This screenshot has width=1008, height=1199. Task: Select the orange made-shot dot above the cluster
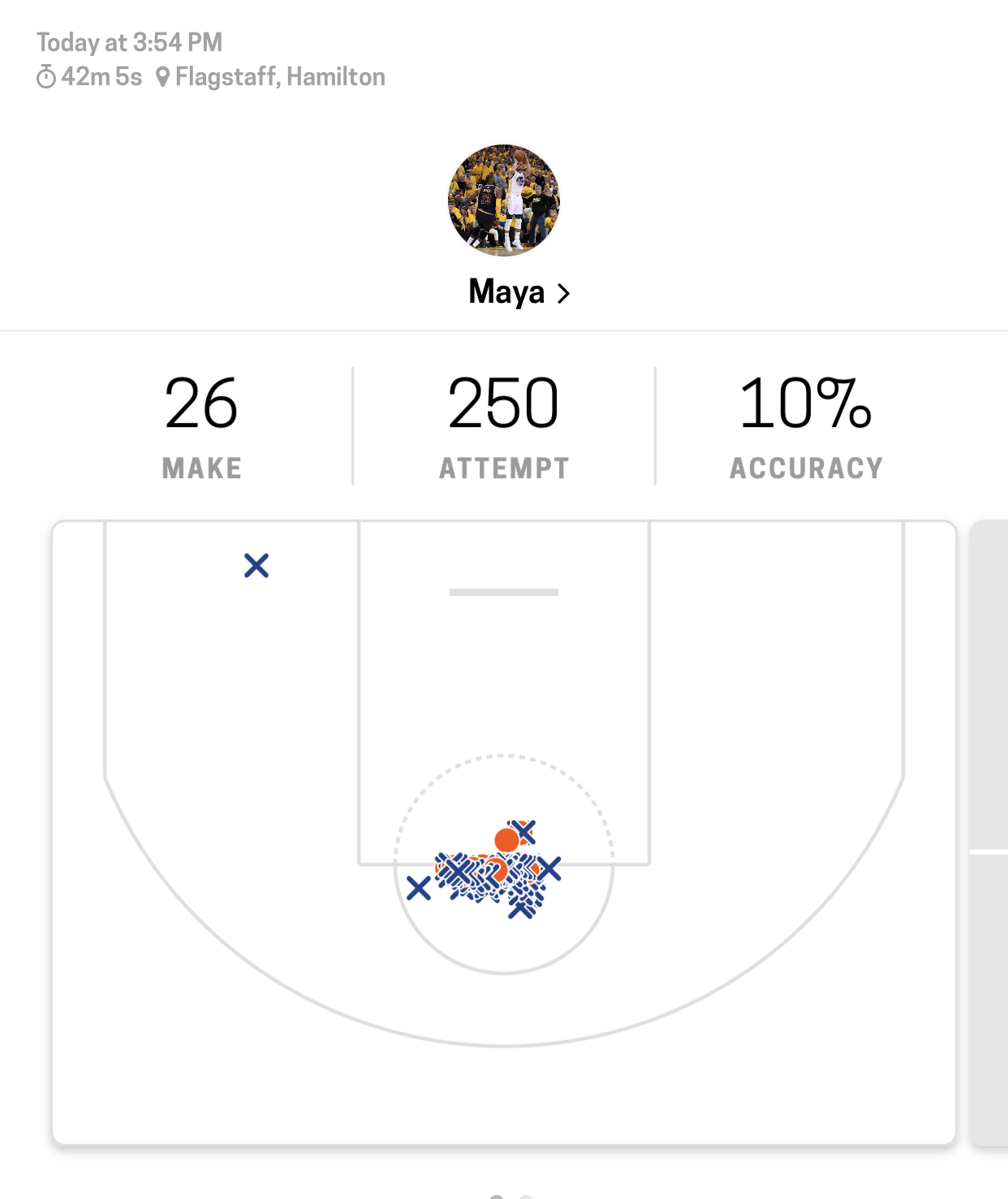[506, 840]
